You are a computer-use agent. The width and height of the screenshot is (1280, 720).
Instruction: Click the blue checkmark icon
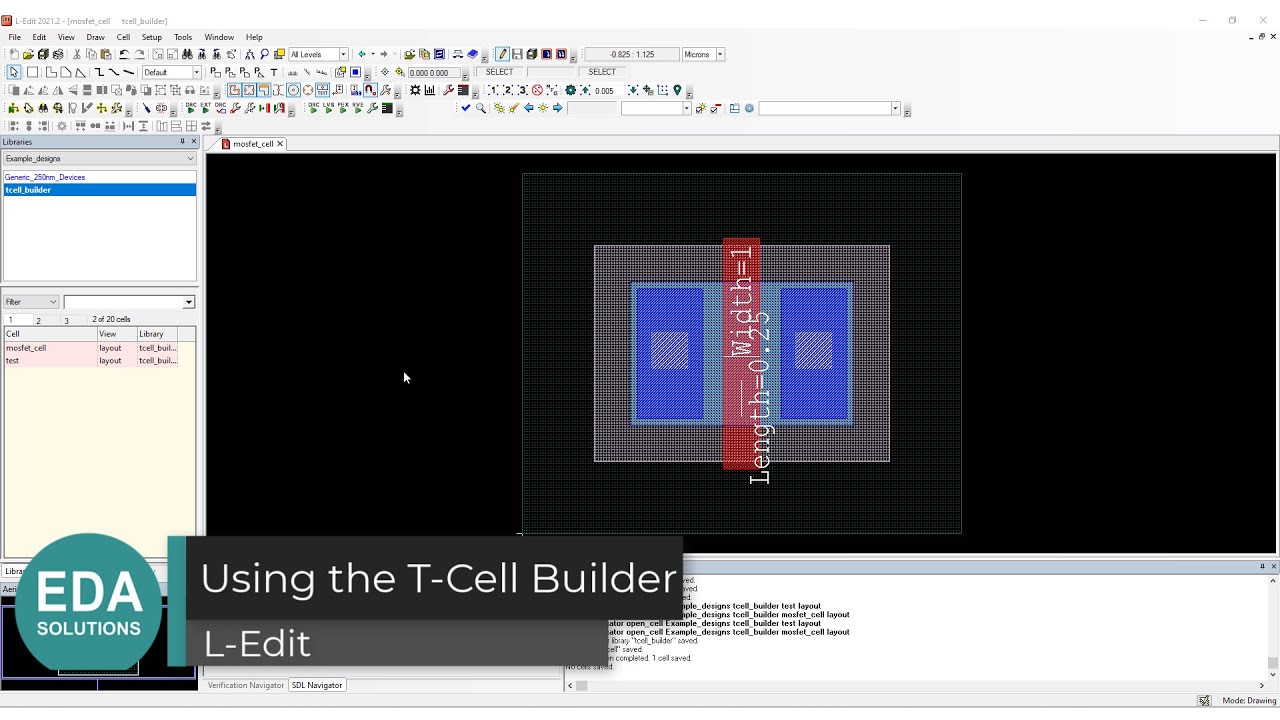(466, 108)
